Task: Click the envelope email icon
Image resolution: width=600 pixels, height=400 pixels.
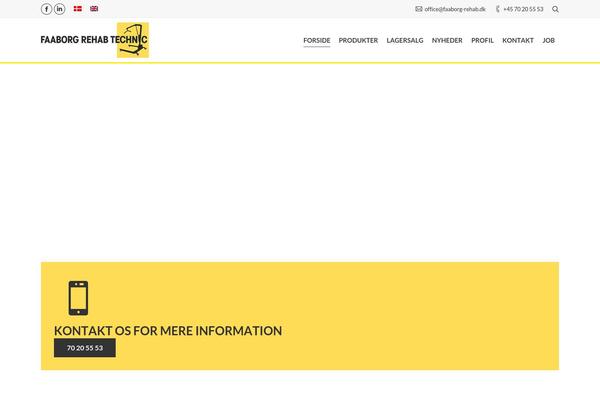Action: point(419,9)
